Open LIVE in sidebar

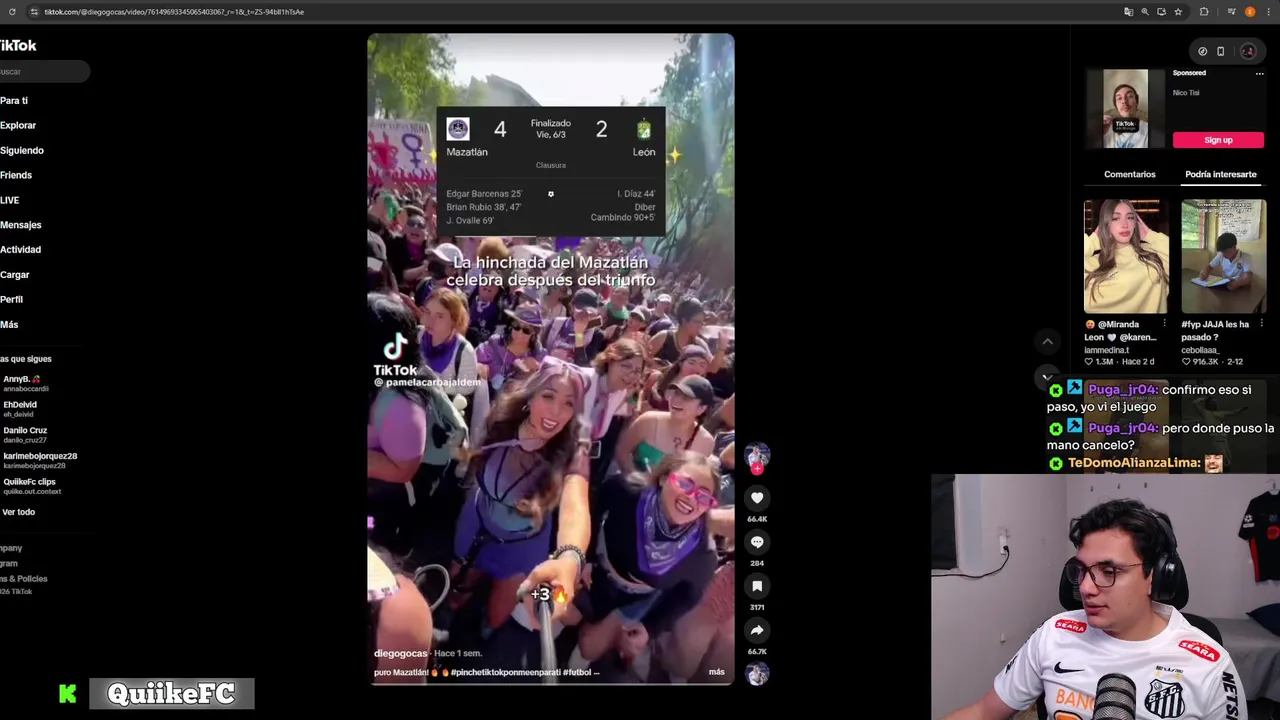point(10,200)
